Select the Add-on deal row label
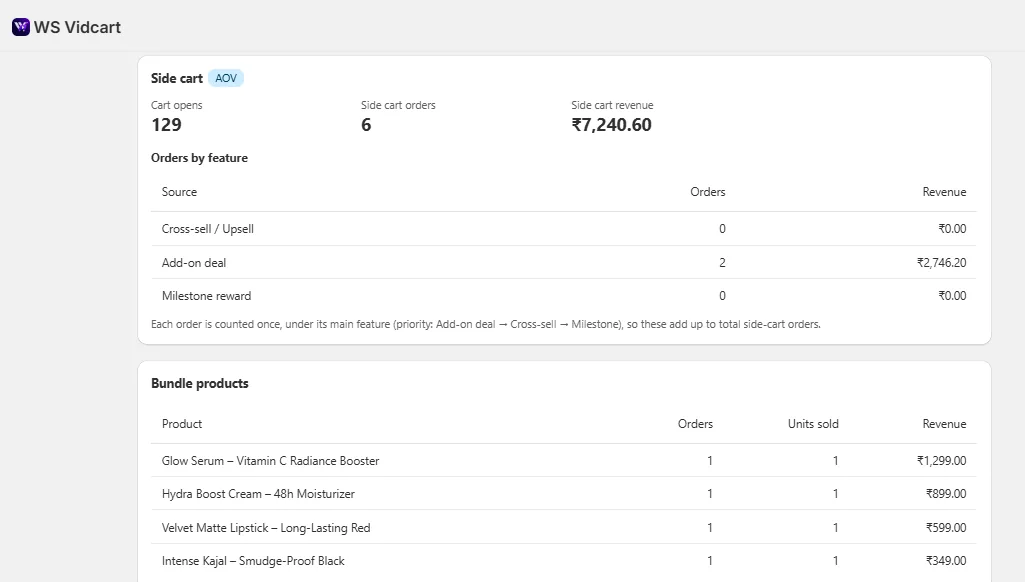This screenshot has width=1025, height=582. coord(193,263)
